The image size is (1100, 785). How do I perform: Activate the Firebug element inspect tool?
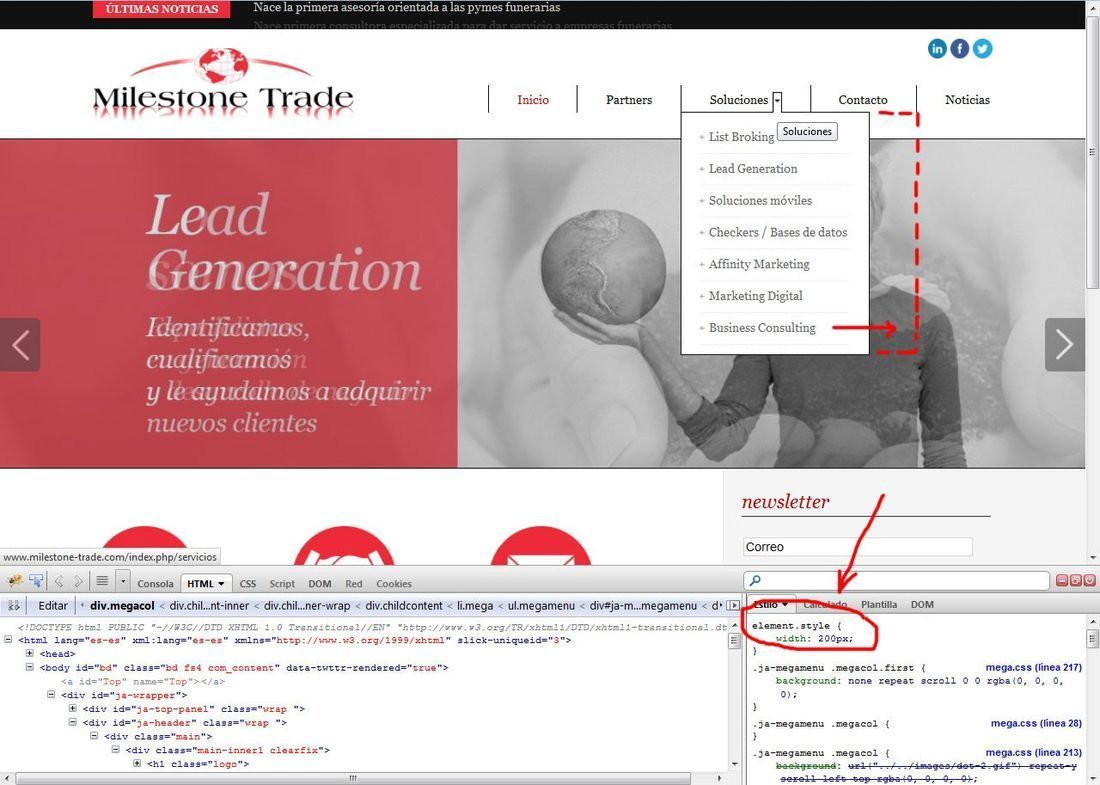point(36,582)
